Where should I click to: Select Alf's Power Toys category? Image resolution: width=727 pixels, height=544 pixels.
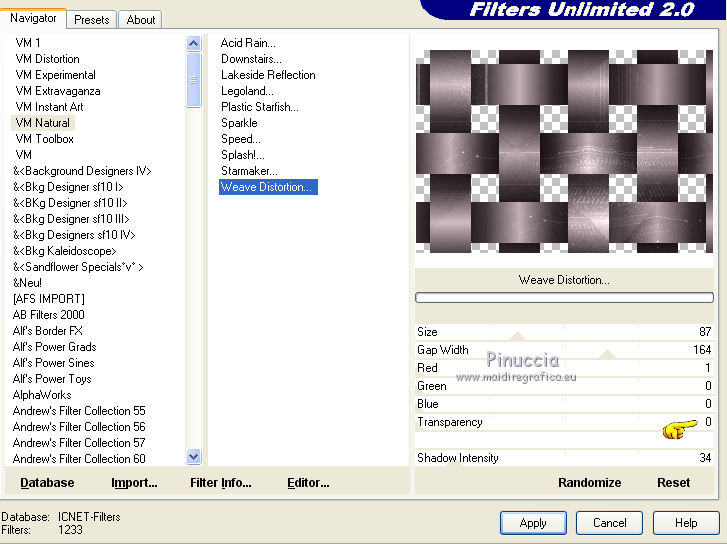[x=52, y=379]
